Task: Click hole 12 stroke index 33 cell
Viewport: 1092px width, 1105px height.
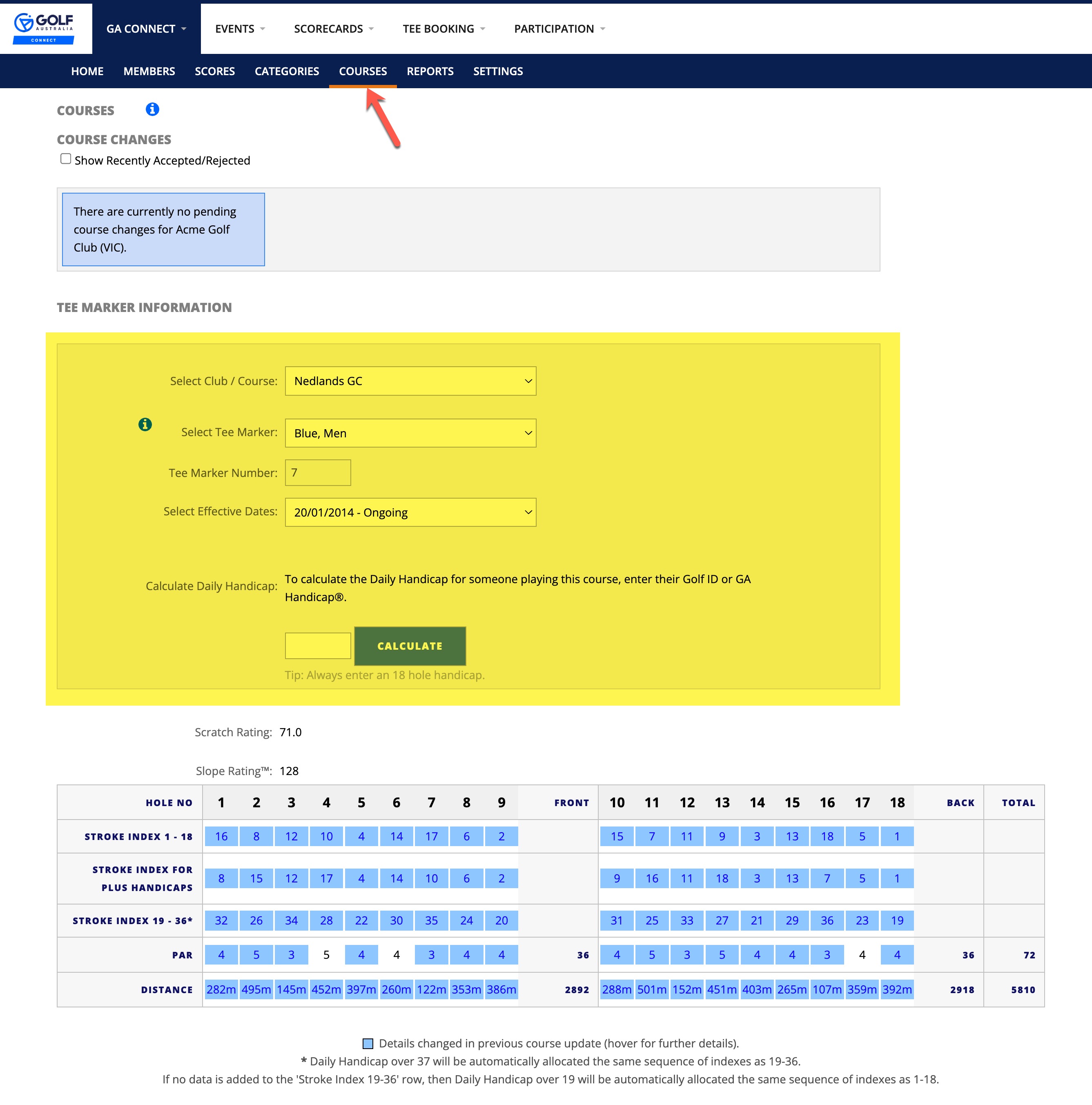Action: click(x=687, y=921)
